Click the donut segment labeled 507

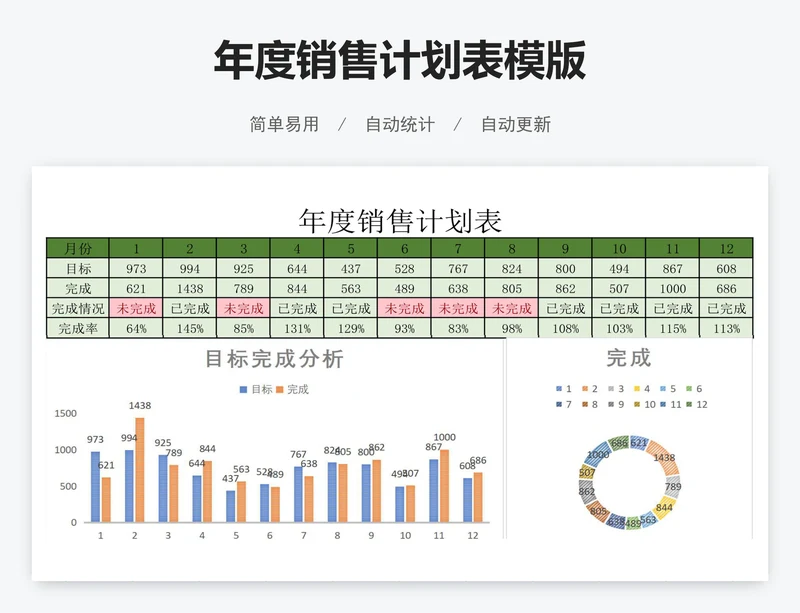pos(587,472)
